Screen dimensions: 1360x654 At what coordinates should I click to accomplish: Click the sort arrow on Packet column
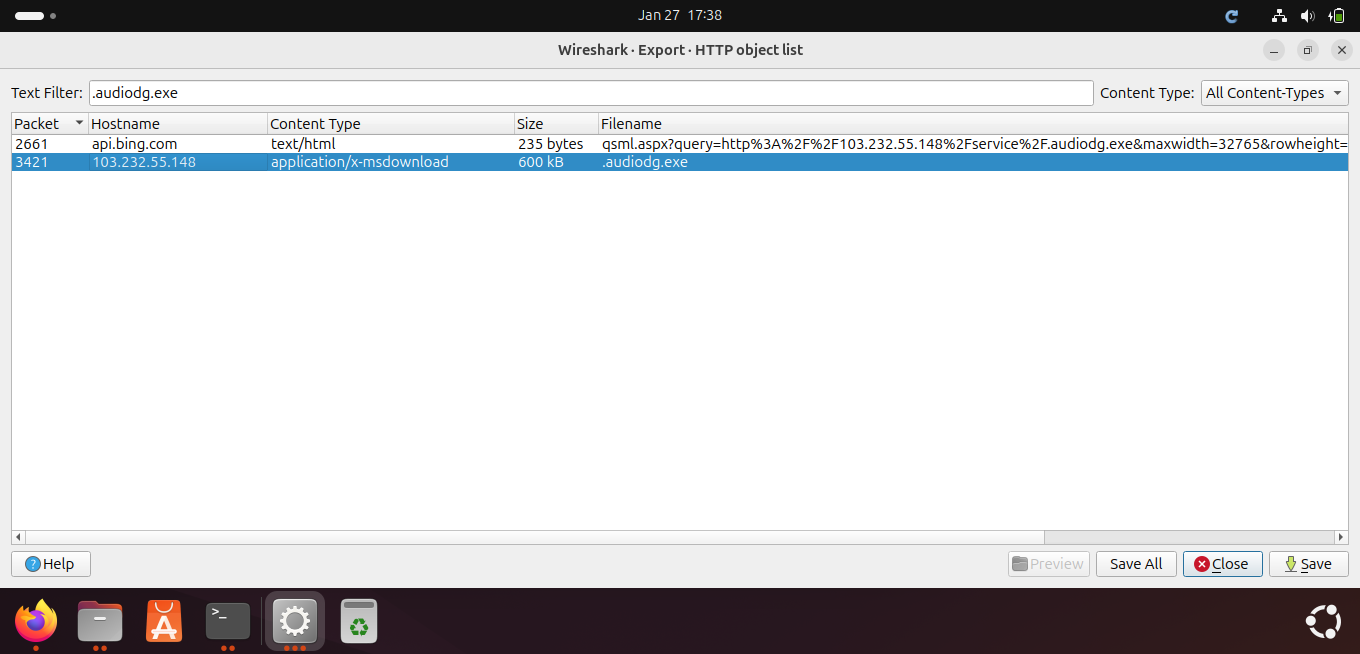[79, 123]
